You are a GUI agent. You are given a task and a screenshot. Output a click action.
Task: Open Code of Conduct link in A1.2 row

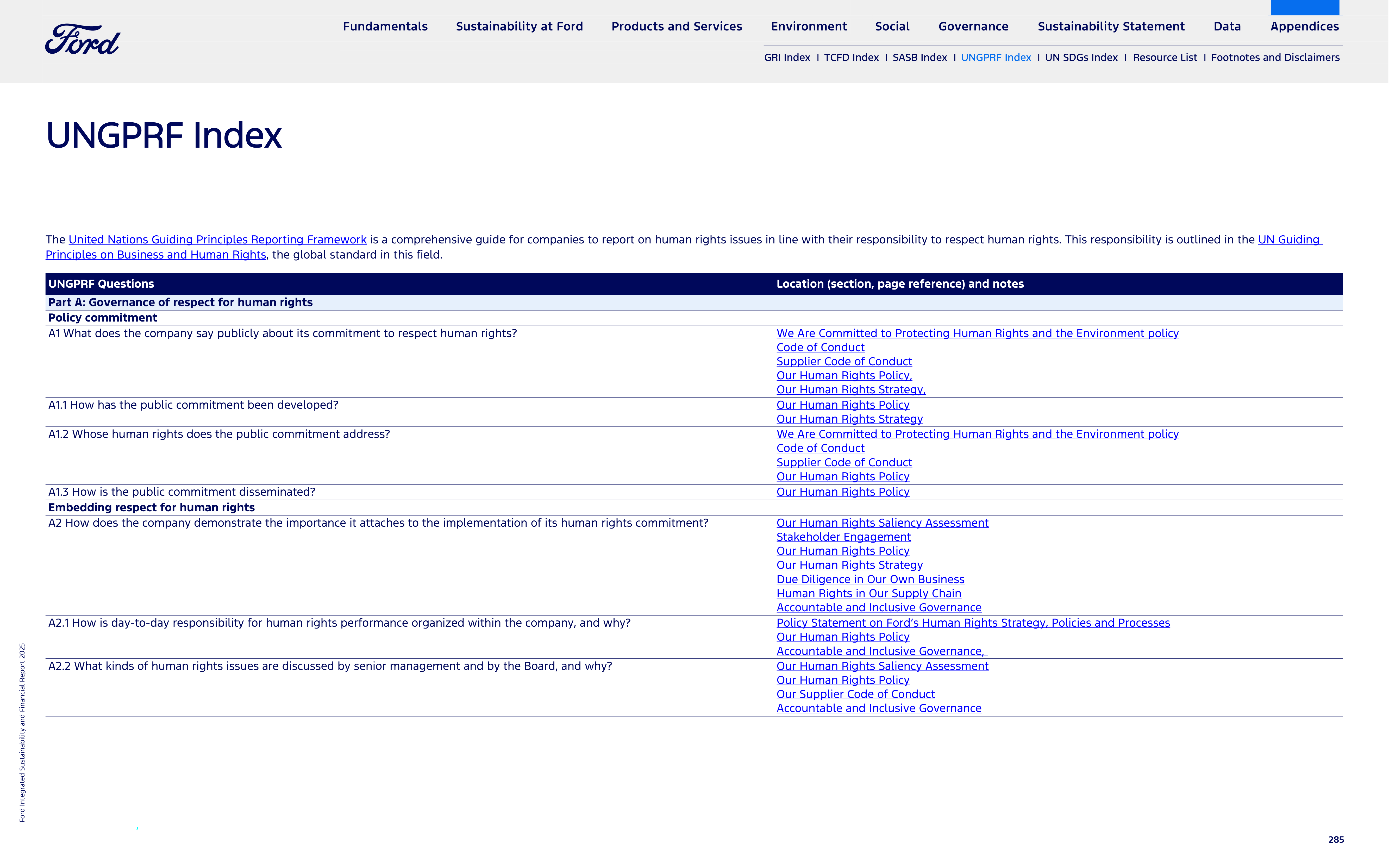point(820,448)
